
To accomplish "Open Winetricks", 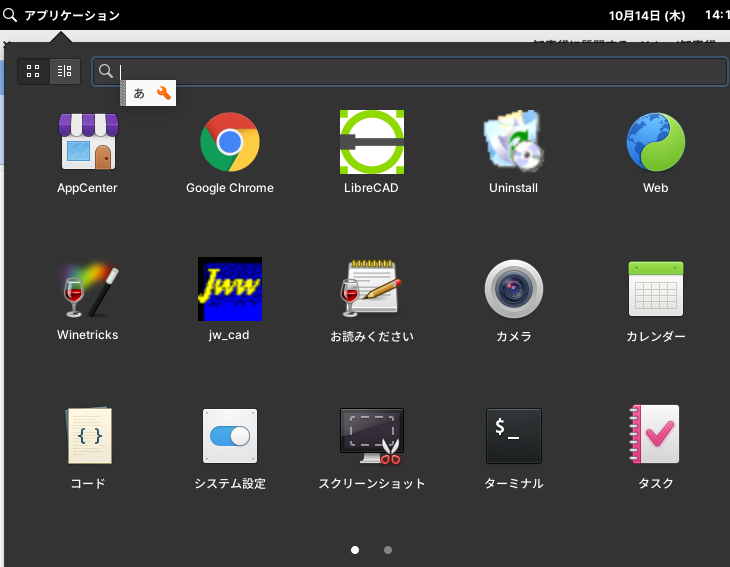I will click(x=88, y=290).
